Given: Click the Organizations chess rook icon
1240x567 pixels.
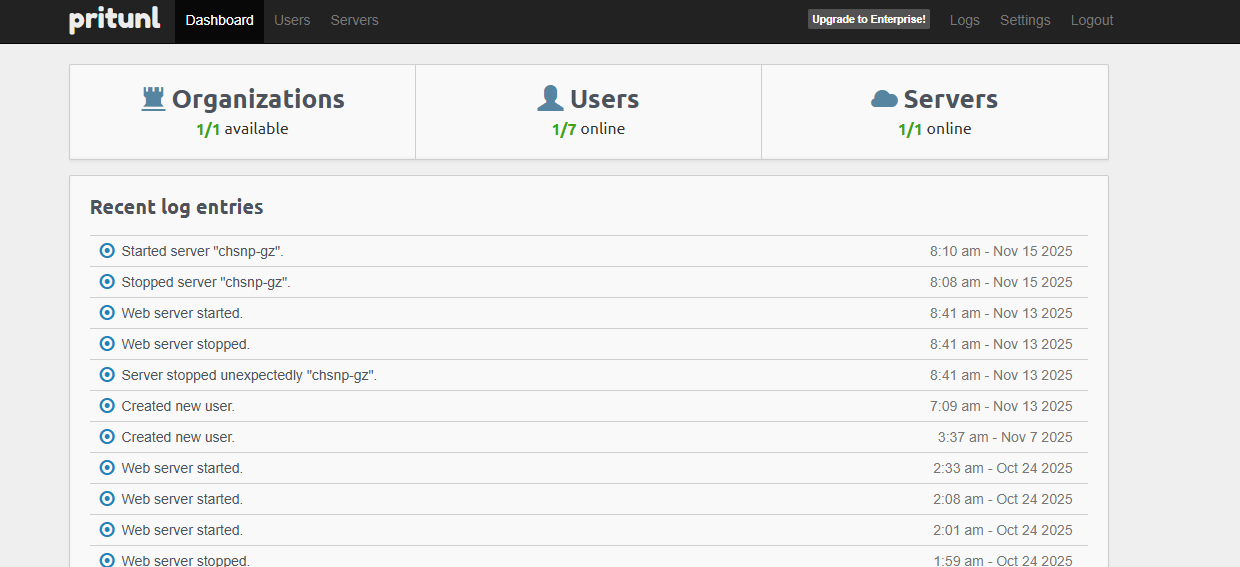Looking at the screenshot, I should [153, 98].
